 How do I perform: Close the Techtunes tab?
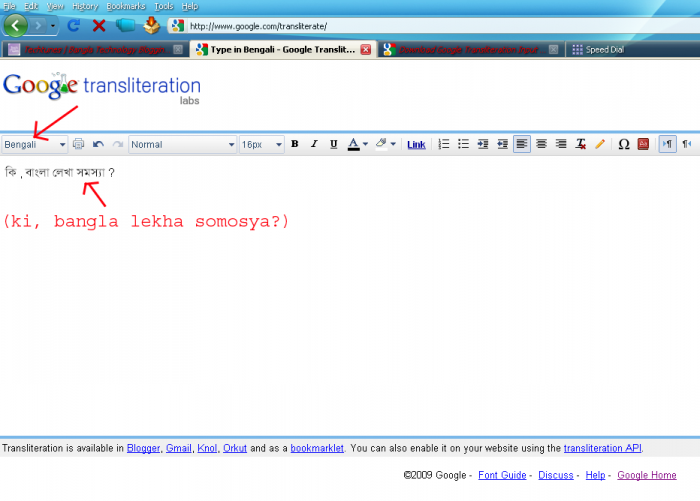point(178,49)
